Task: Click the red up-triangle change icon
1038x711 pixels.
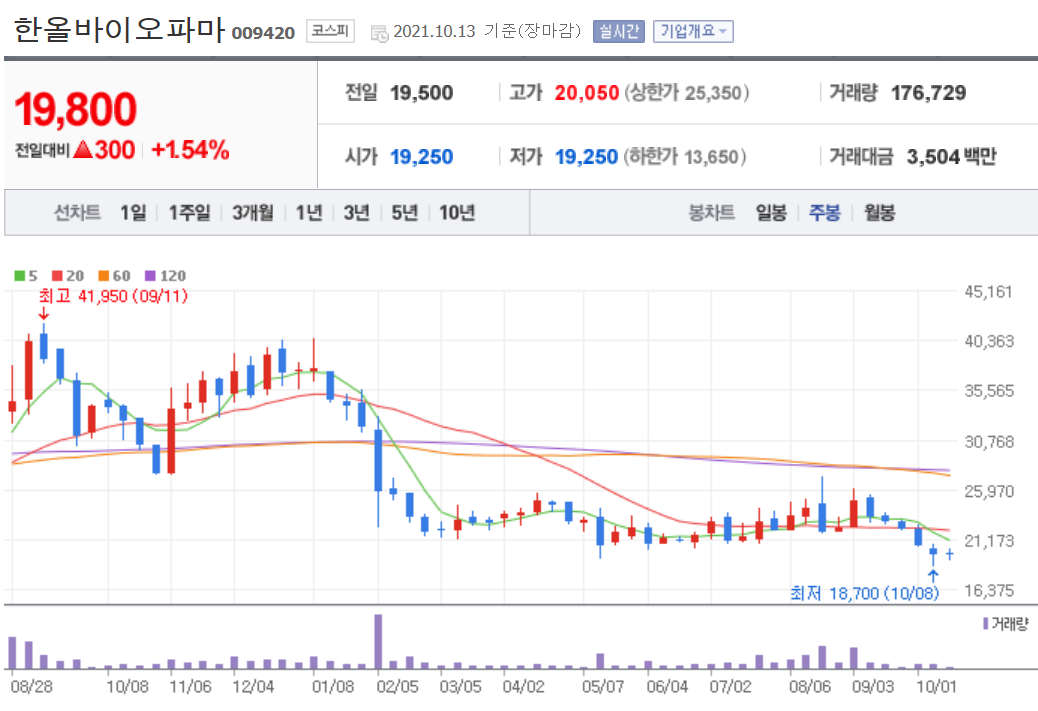Action: click(x=83, y=150)
